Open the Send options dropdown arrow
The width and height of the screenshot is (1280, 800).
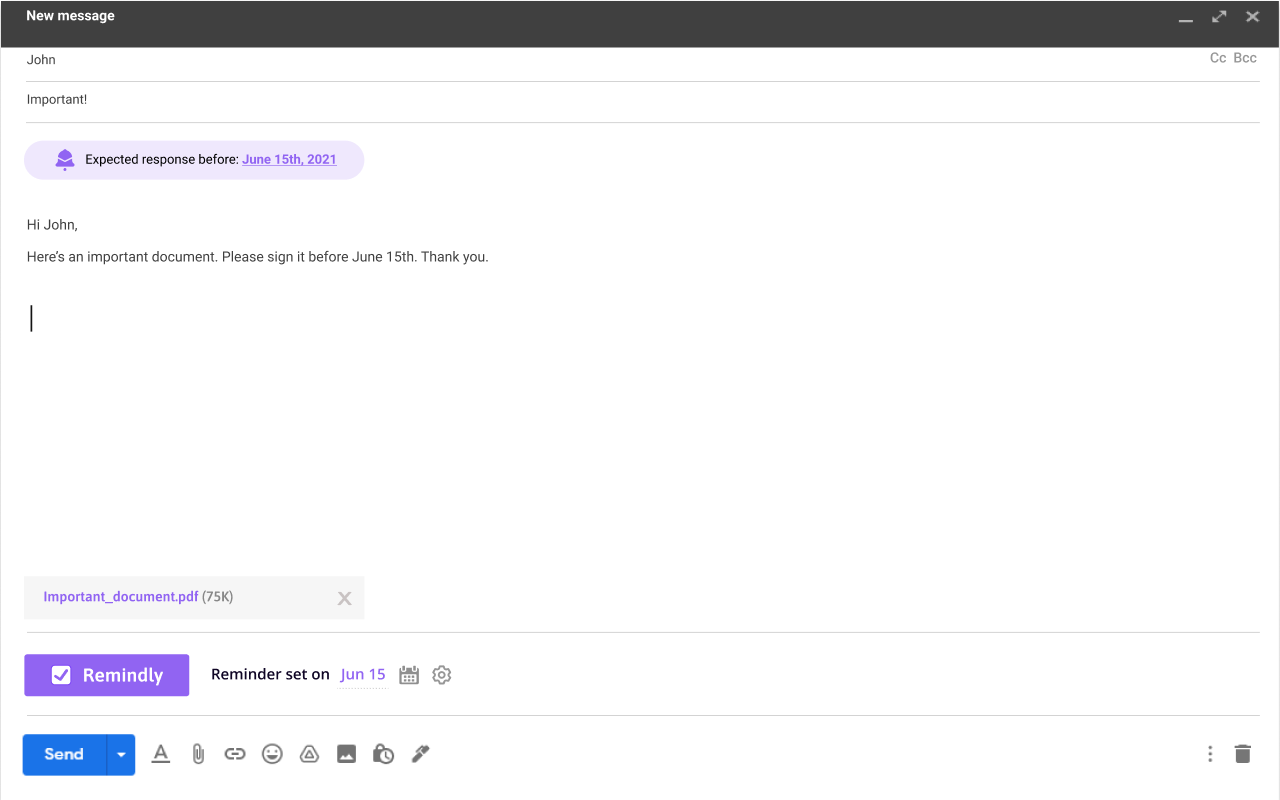[x=120, y=754]
